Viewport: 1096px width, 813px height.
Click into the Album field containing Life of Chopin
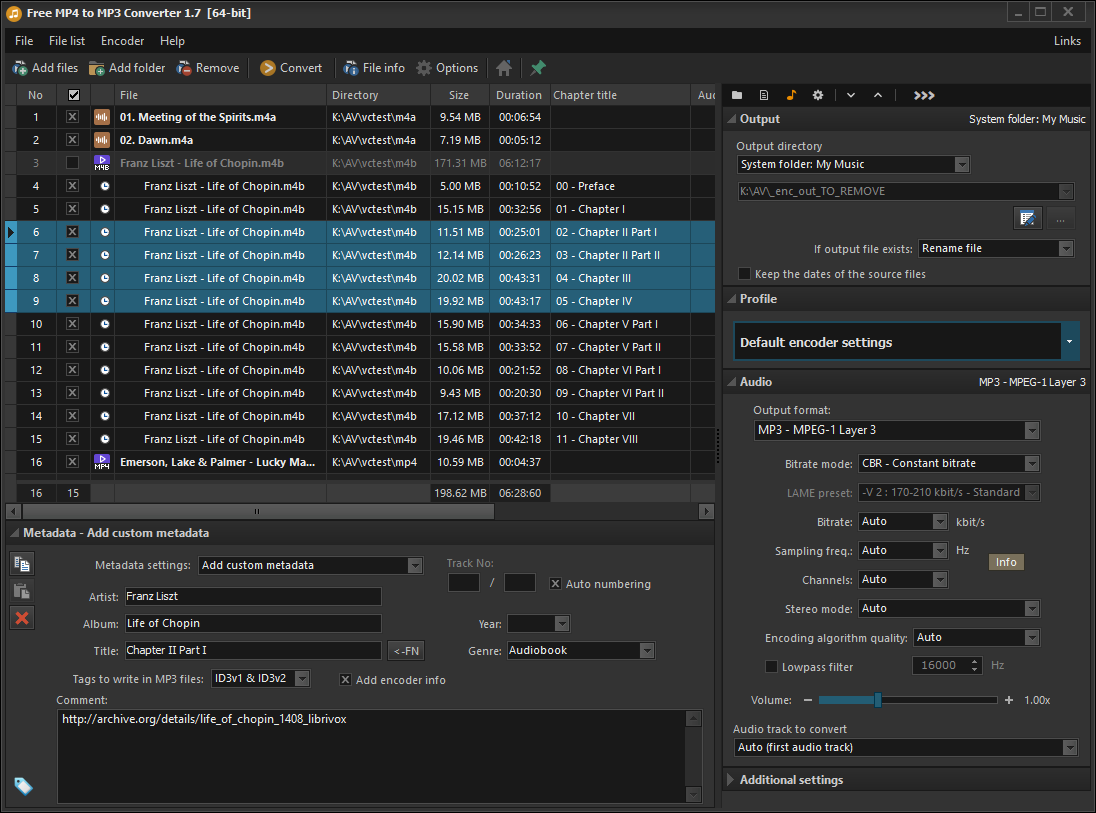(253, 624)
